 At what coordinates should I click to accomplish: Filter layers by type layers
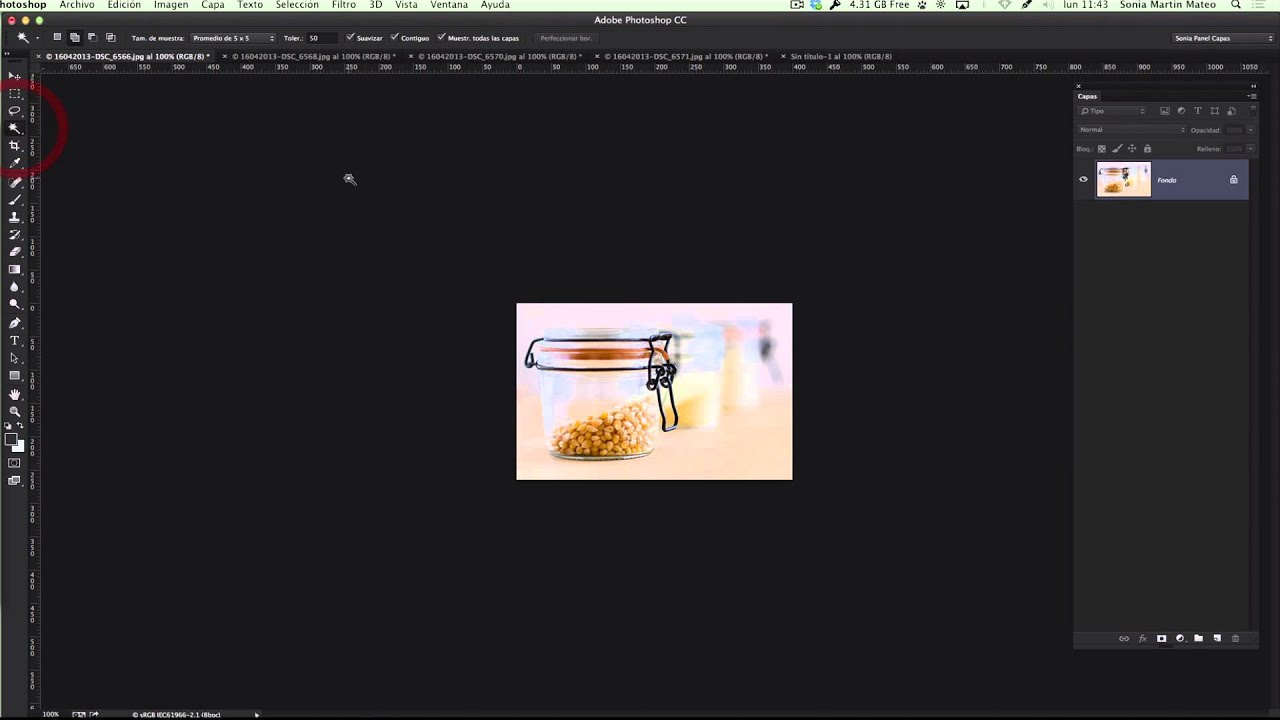pos(1198,111)
